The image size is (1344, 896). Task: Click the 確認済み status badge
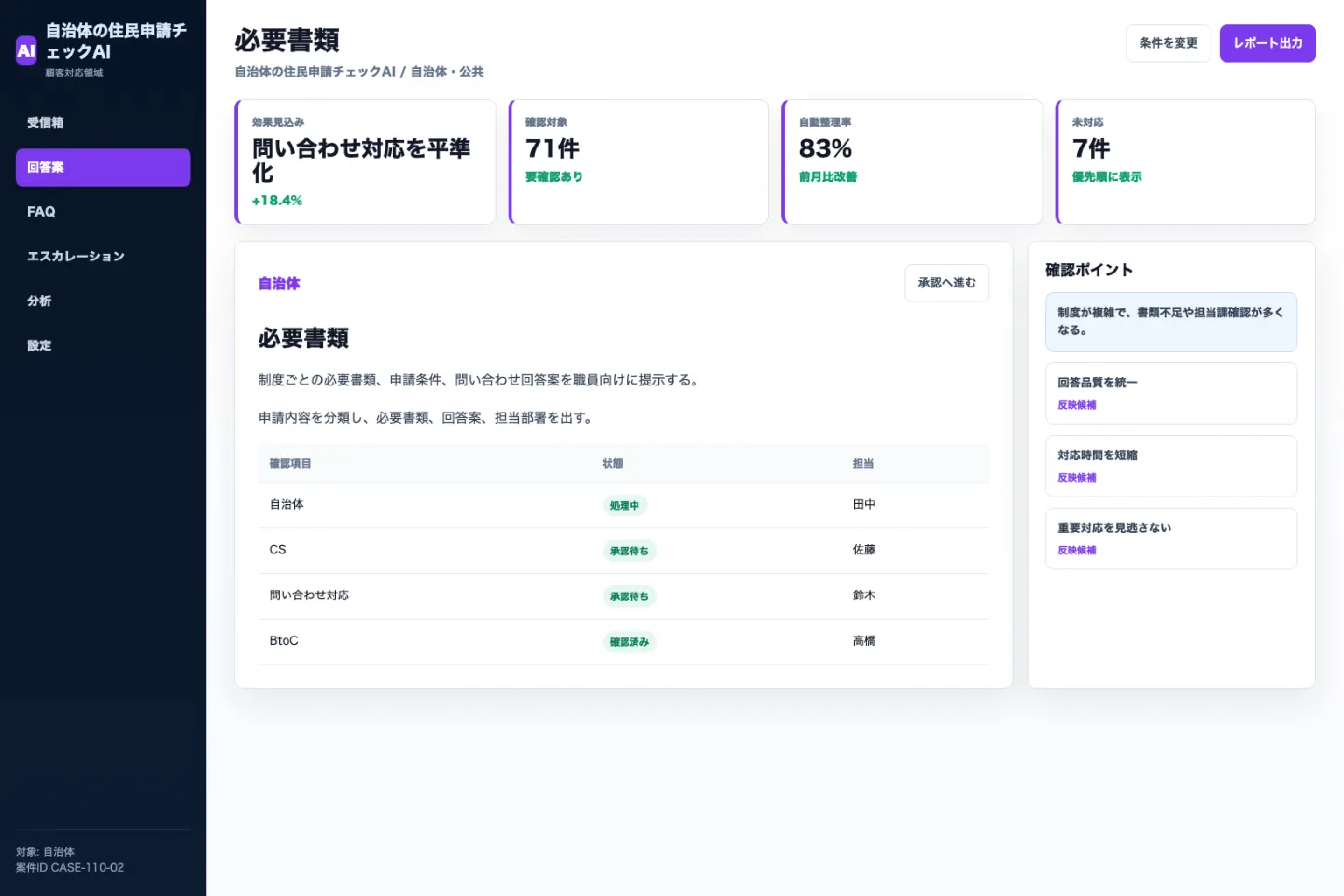click(x=629, y=642)
